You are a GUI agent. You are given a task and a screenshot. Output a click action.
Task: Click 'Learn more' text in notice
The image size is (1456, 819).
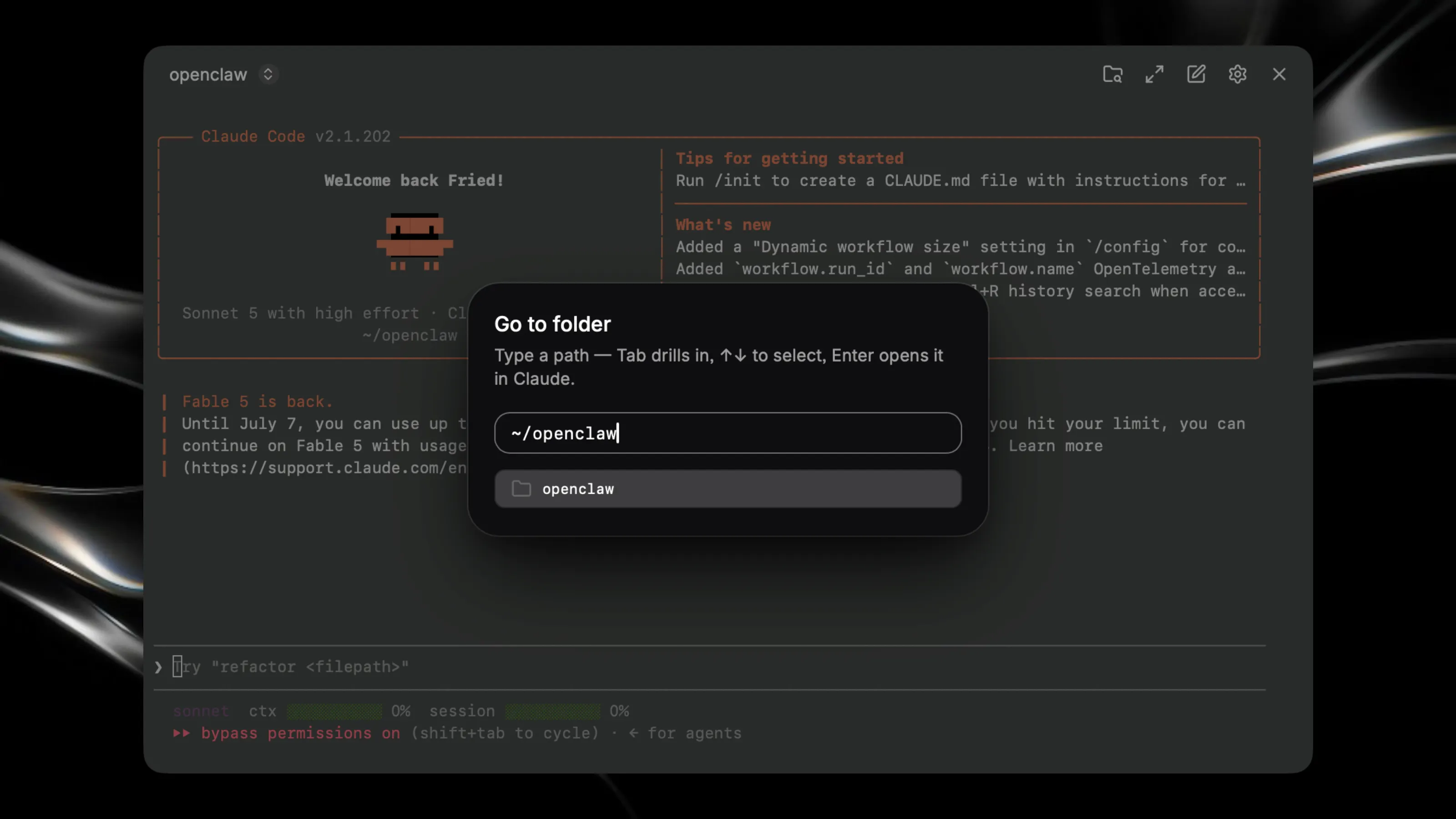pyautogui.click(x=1055, y=446)
